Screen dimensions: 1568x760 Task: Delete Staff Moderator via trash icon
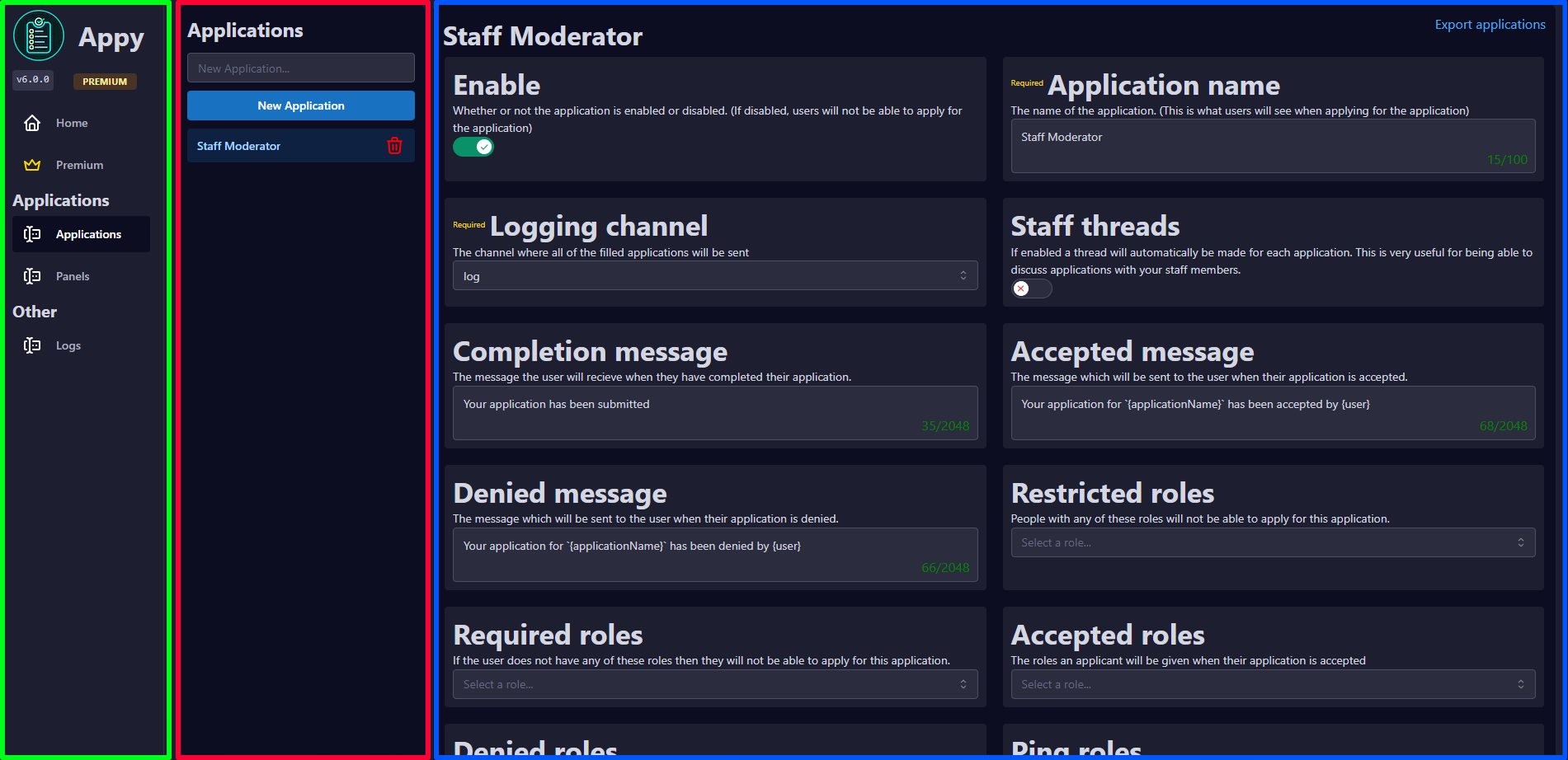[x=394, y=146]
